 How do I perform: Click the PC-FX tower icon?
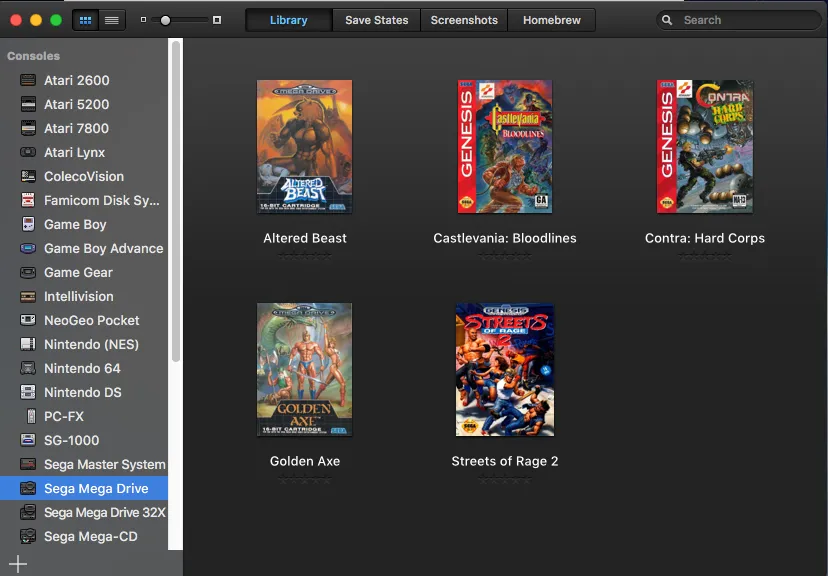pyautogui.click(x=31, y=416)
